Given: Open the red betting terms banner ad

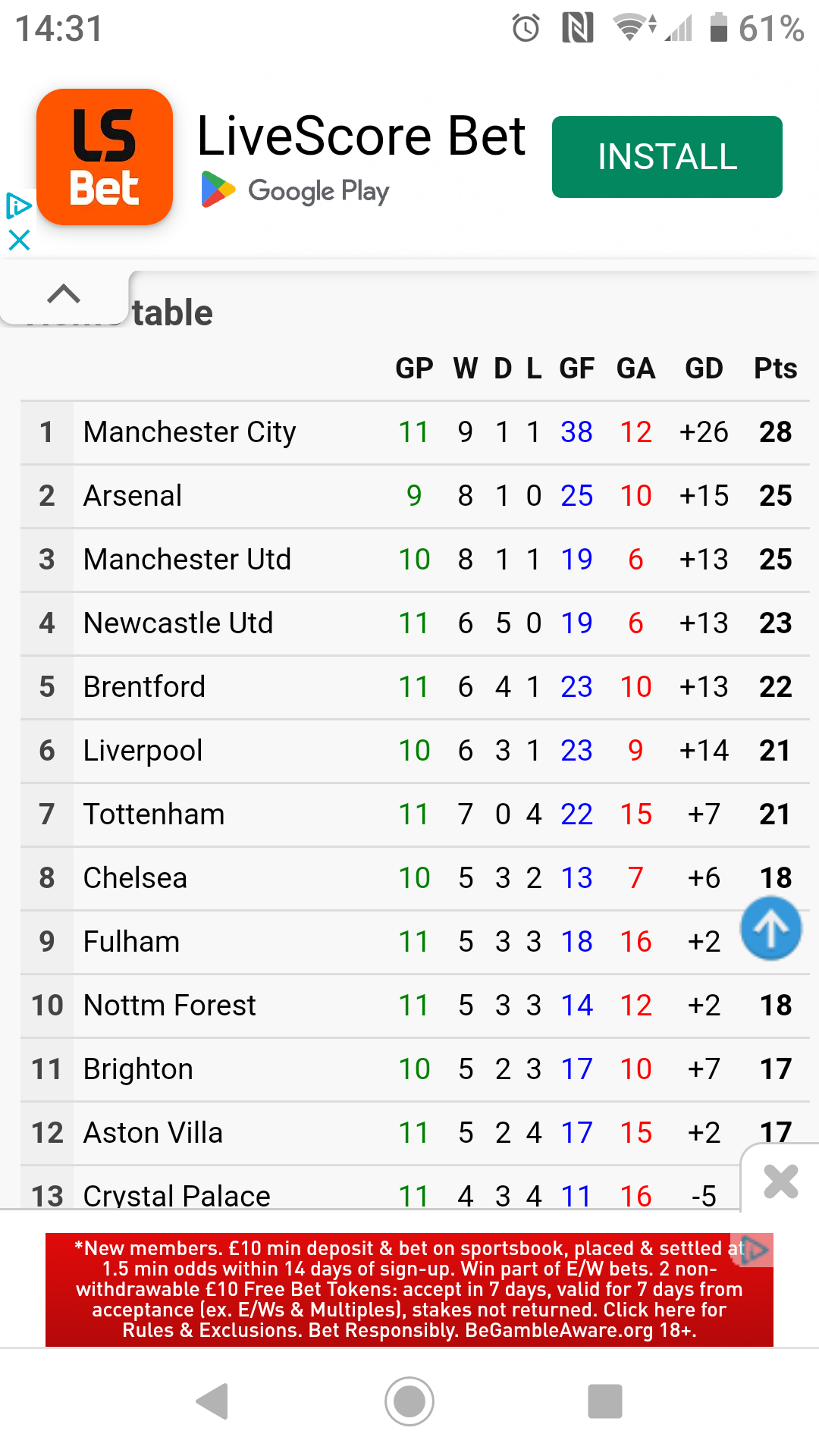Looking at the screenshot, I should coord(409,1289).
